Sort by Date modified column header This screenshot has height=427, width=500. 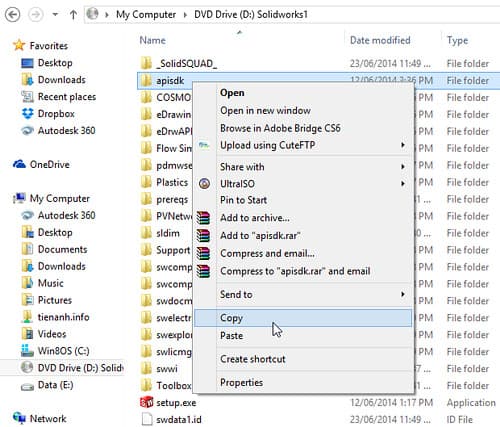click(x=380, y=40)
